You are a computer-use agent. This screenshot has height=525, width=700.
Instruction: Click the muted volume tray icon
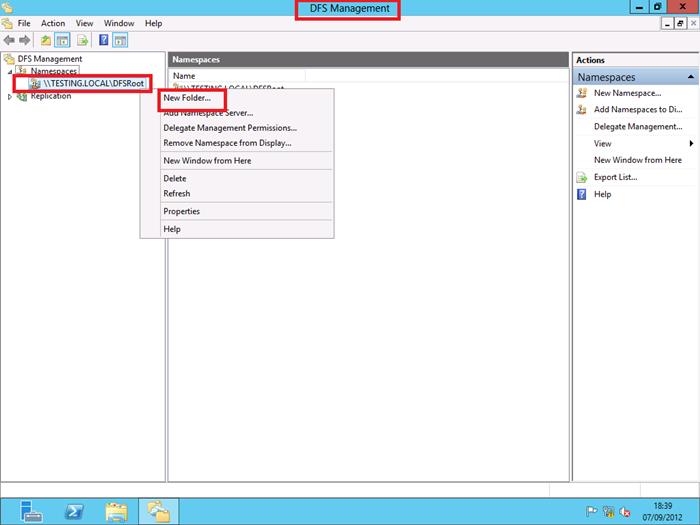[625, 512]
